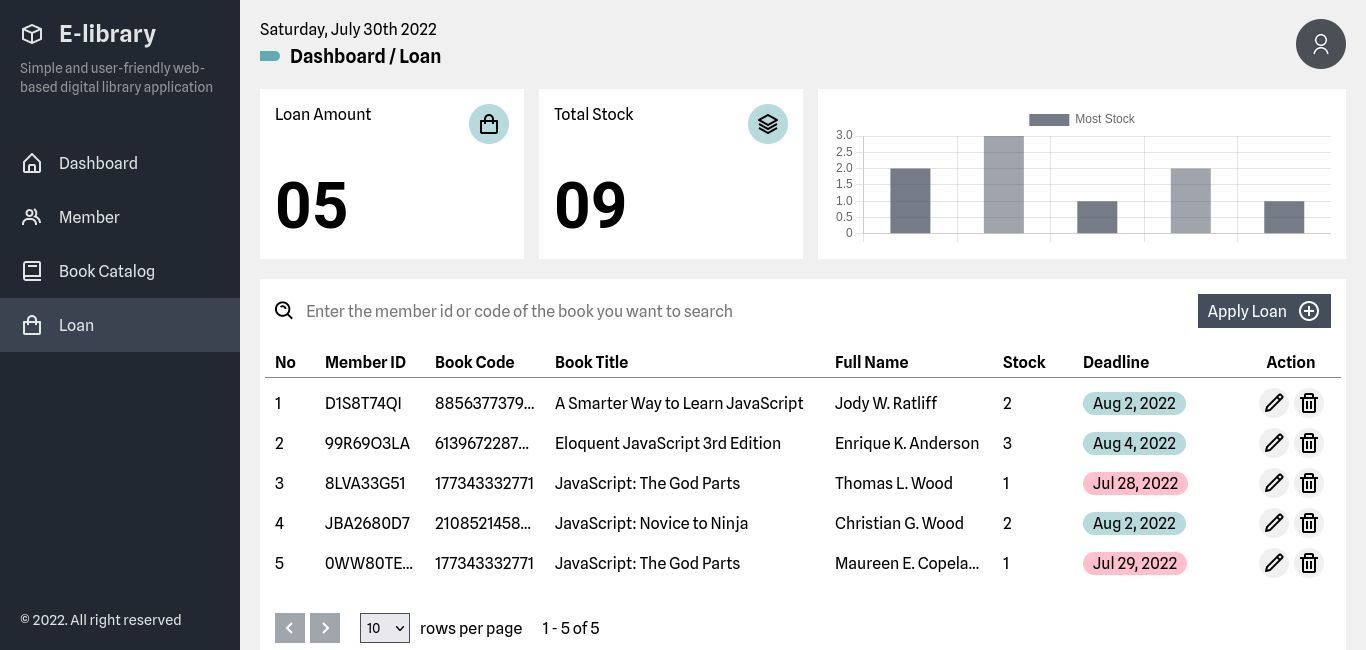Open the rows per page dropdown
This screenshot has width=1366, height=650.
tap(385, 628)
